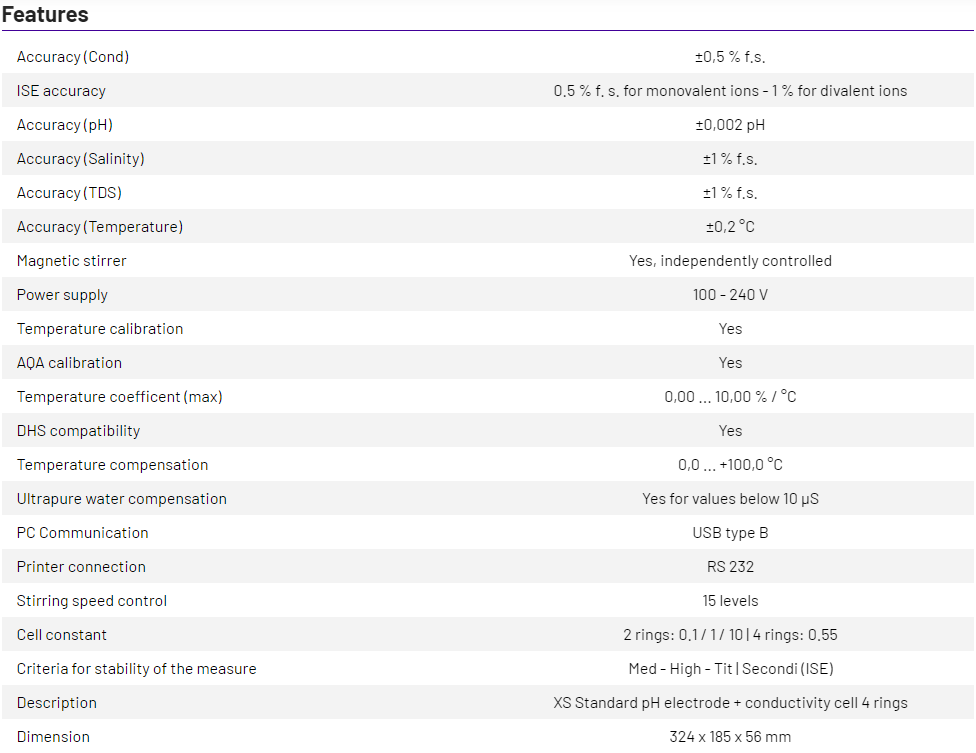Viewport: 976px width, 753px height.
Task: Click the Stirring speed control label
Action: tap(92, 601)
